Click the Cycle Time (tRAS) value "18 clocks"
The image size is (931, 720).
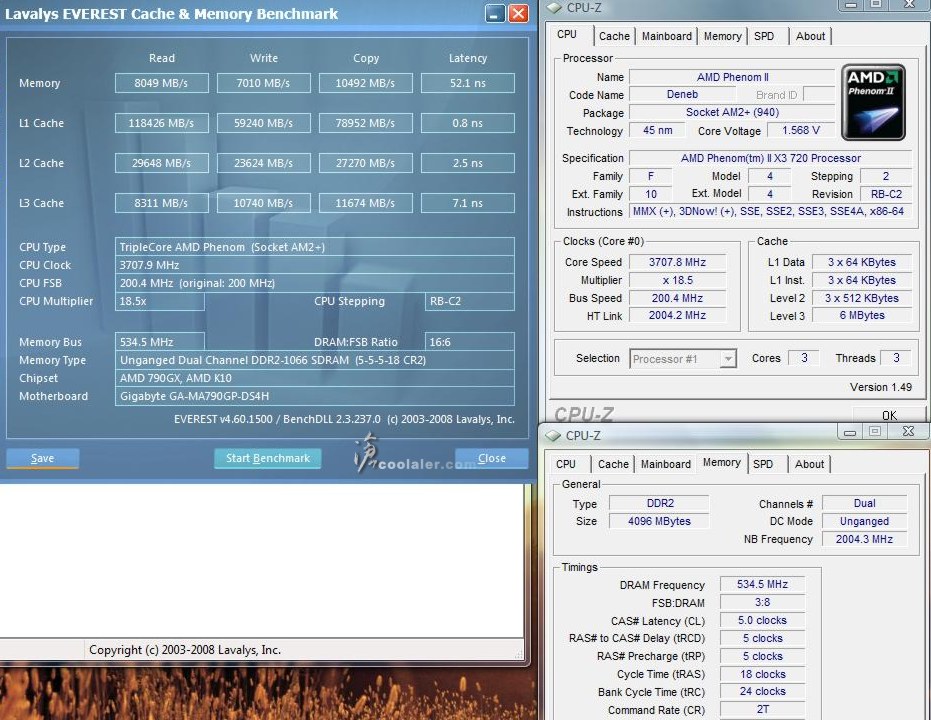(x=762, y=674)
